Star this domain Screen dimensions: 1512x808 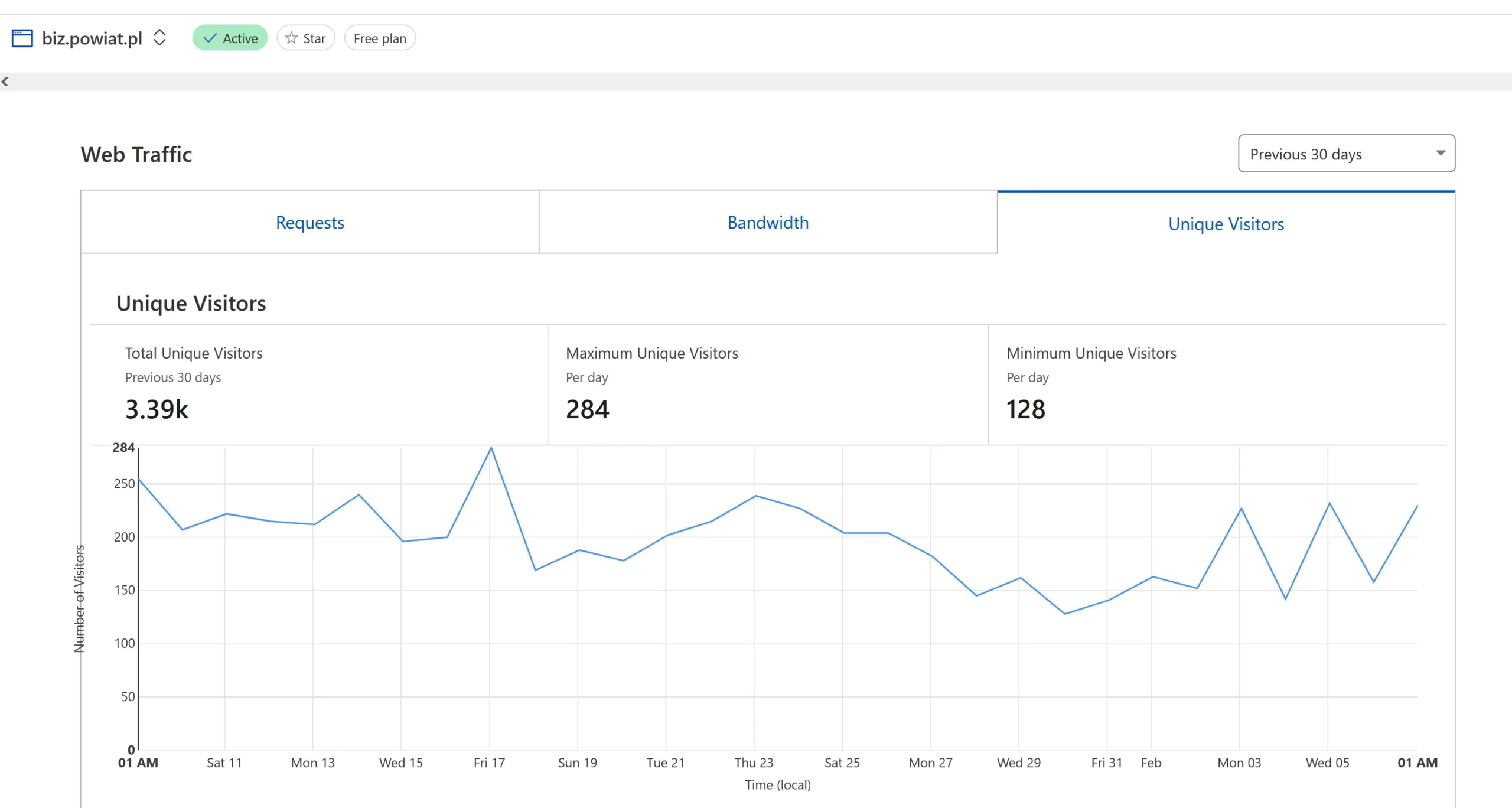pos(306,38)
